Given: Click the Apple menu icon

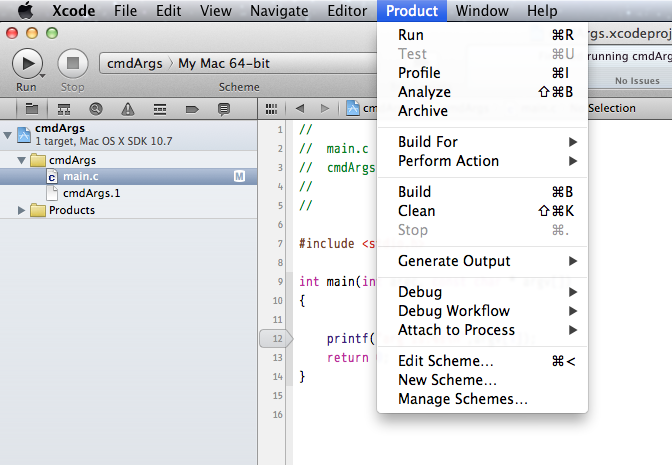Looking at the screenshot, I should pos(25,10).
